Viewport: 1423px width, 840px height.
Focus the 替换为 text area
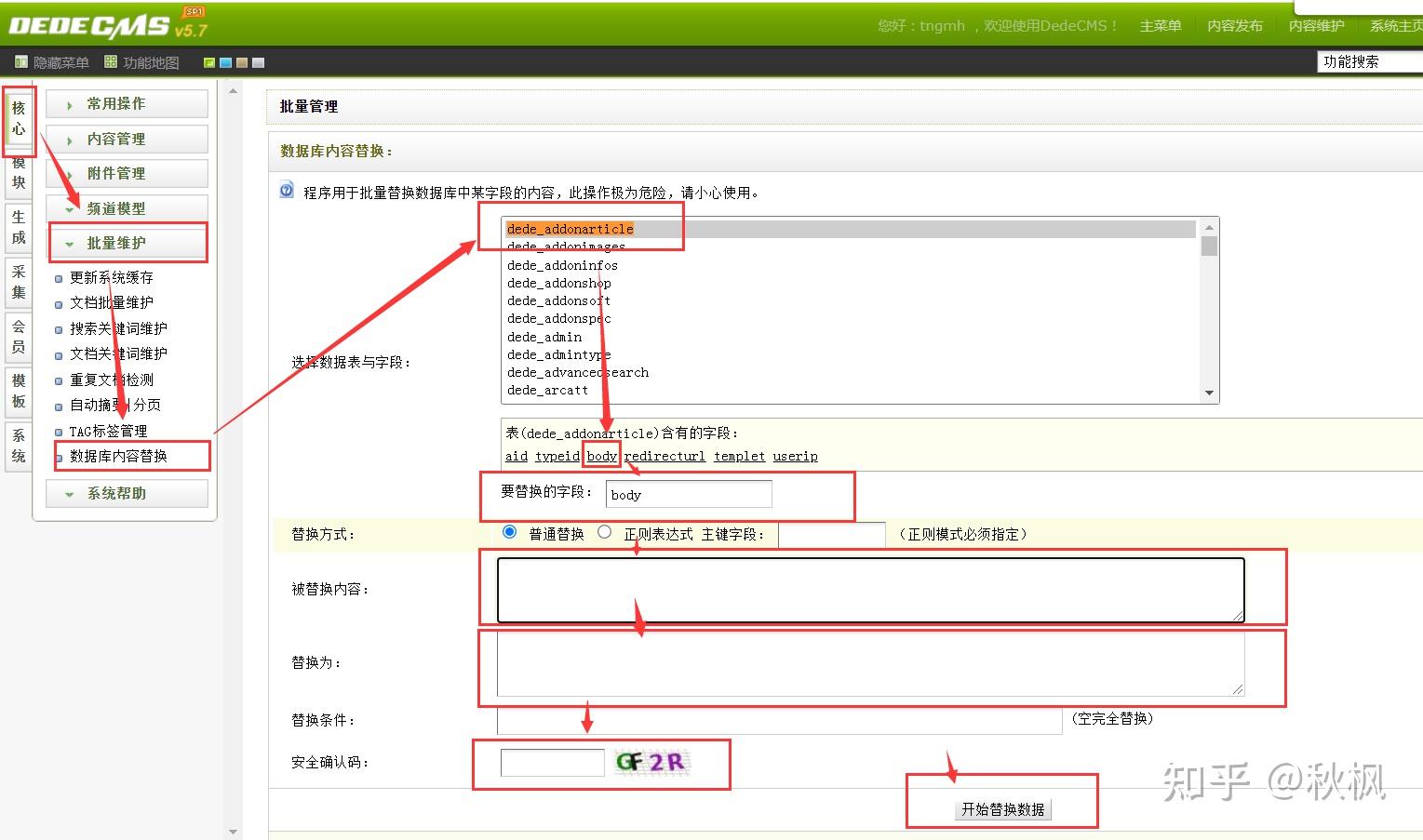(871, 664)
